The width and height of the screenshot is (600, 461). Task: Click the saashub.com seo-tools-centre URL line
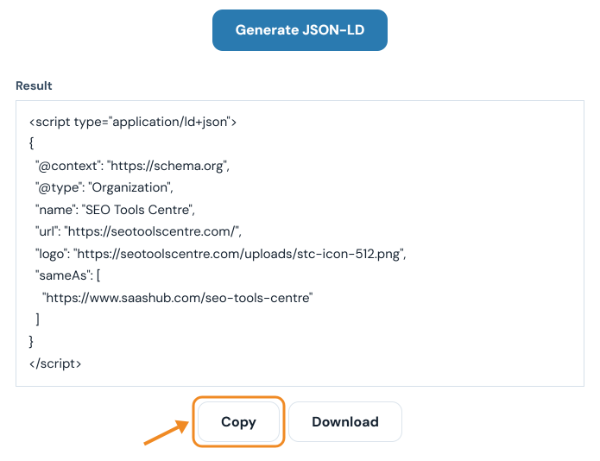177,298
